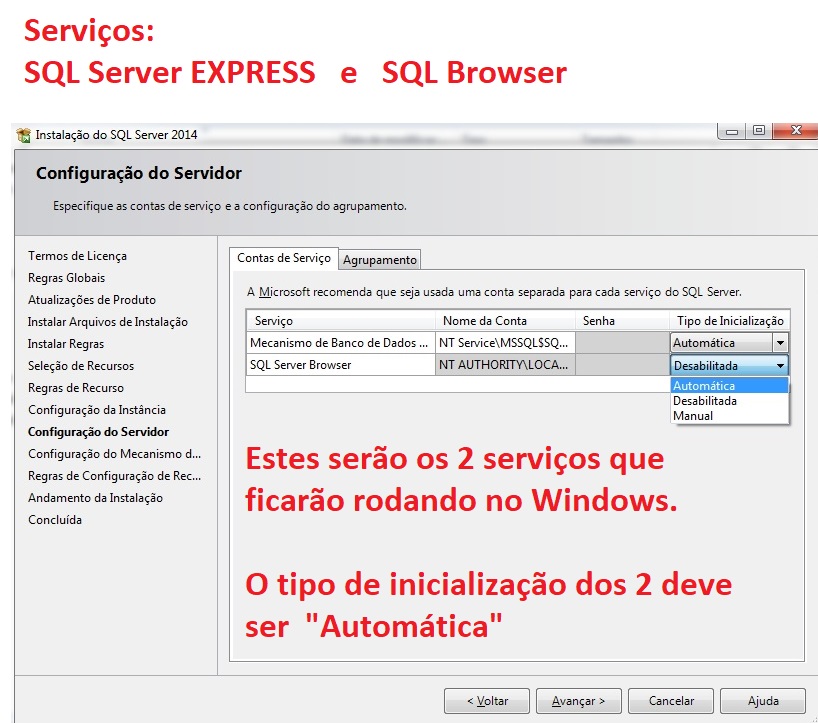
Task: Click Configuração do Servidor step in sidebar
Action: pyautogui.click(x=98, y=431)
